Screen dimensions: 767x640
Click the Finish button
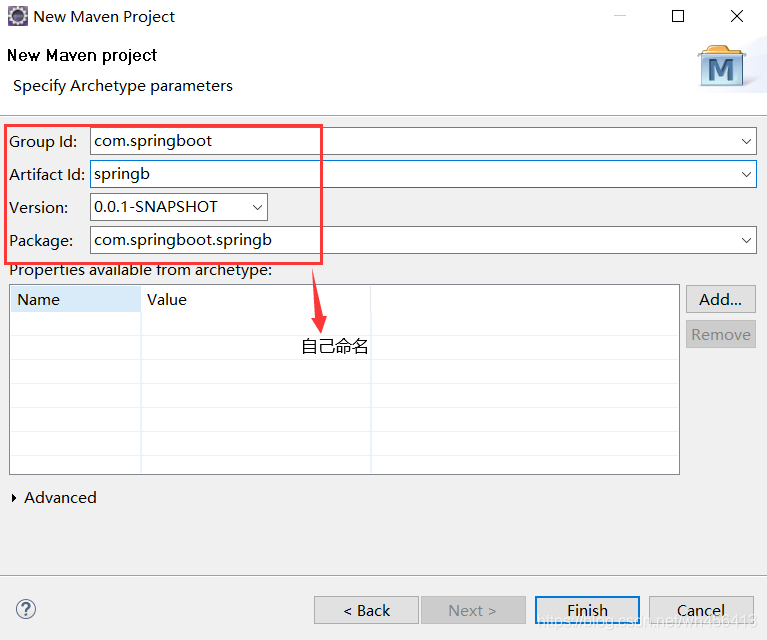(x=587, y=610)
